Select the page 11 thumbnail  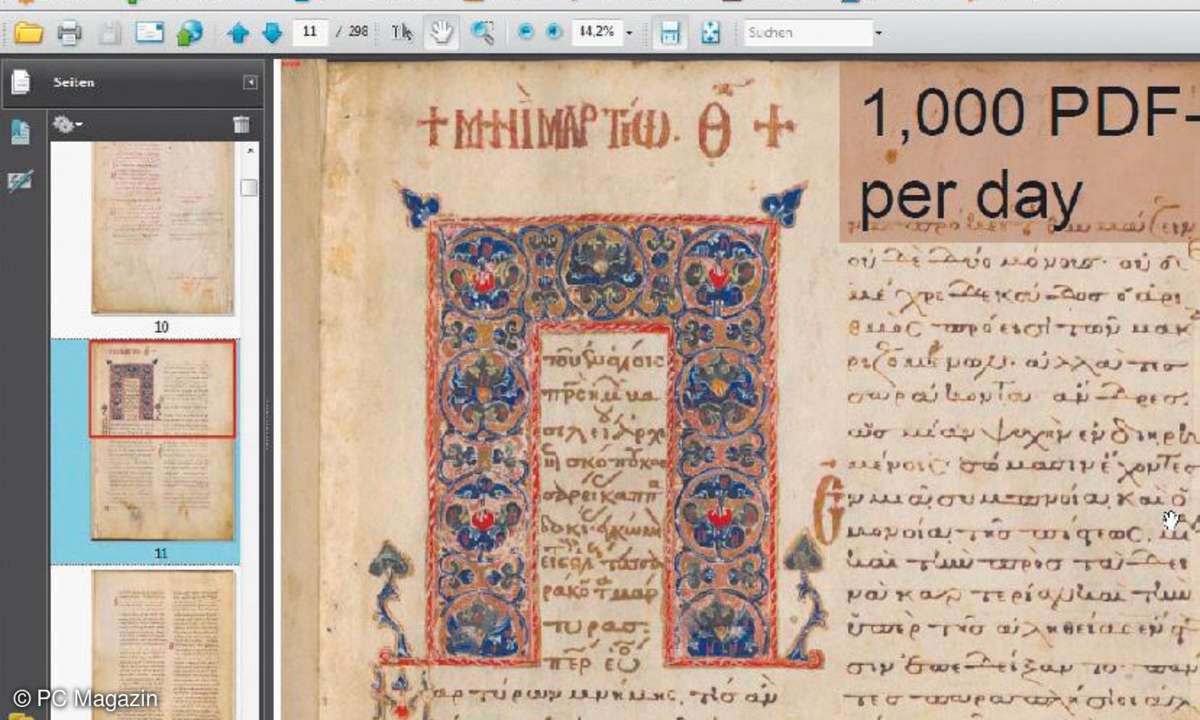(162, 440)
